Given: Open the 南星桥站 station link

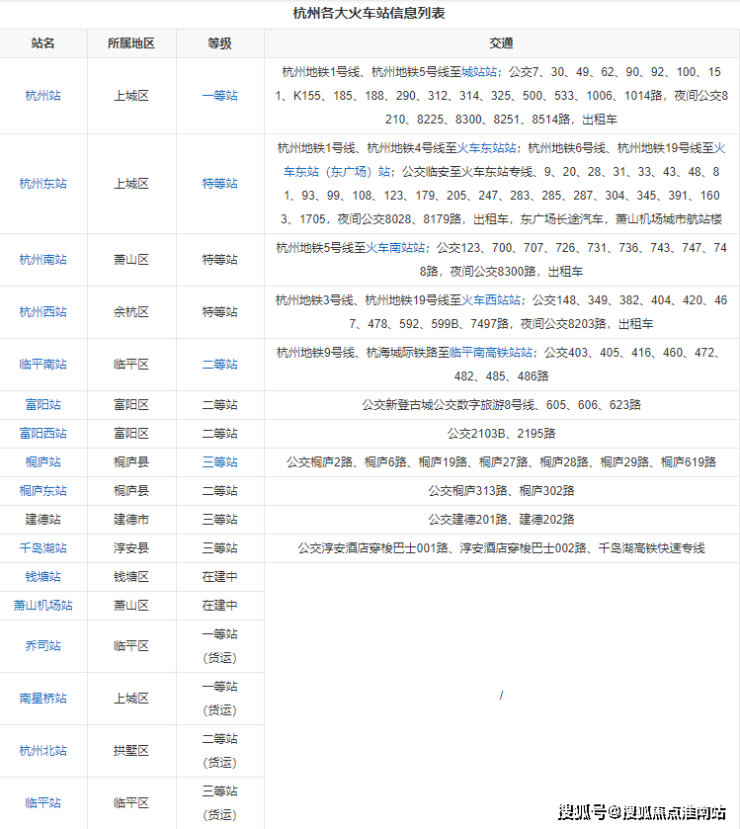Looking at the screenshot, I should tap(43, 698).
